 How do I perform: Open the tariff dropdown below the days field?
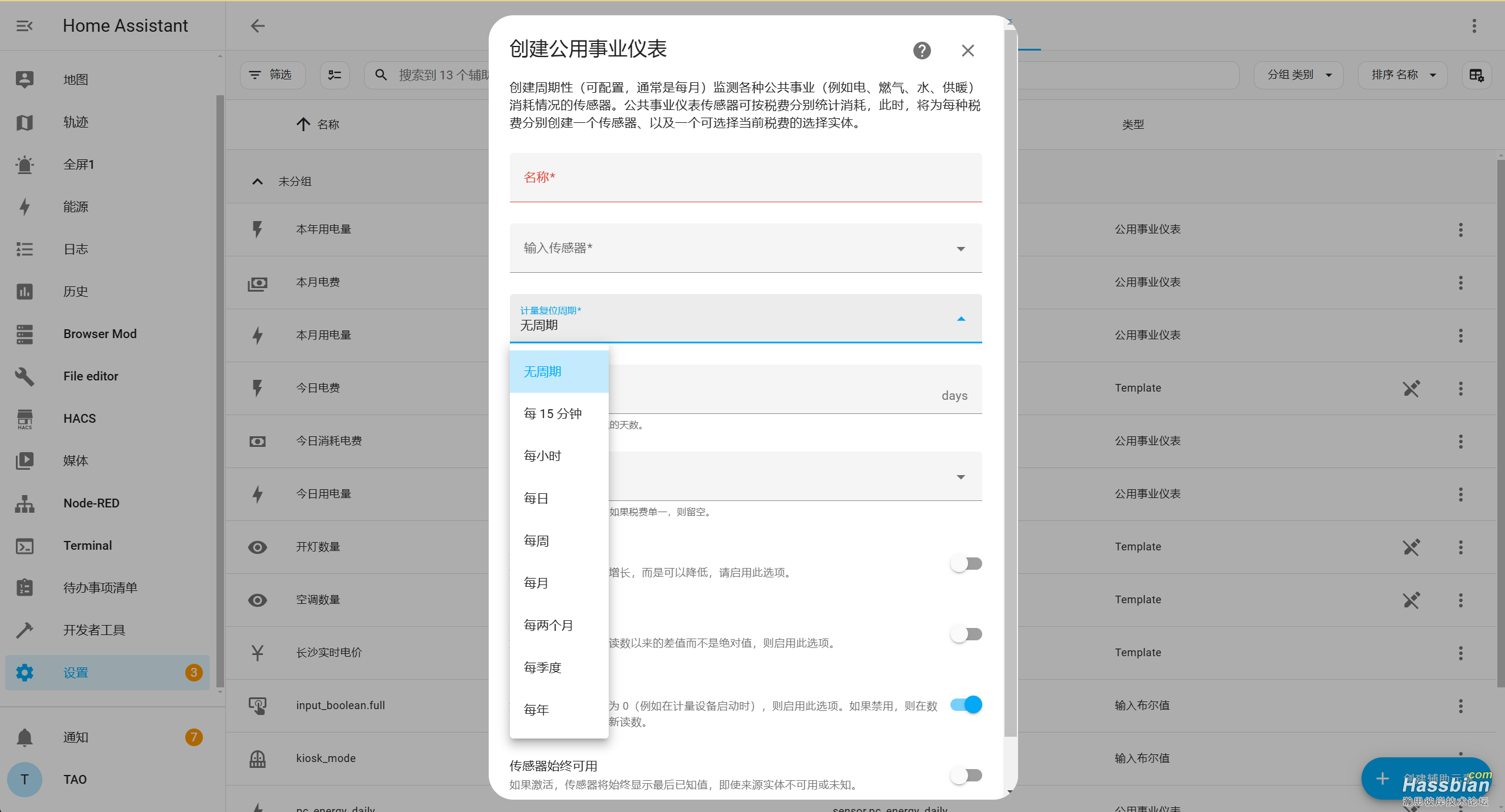tap(795, 476)
